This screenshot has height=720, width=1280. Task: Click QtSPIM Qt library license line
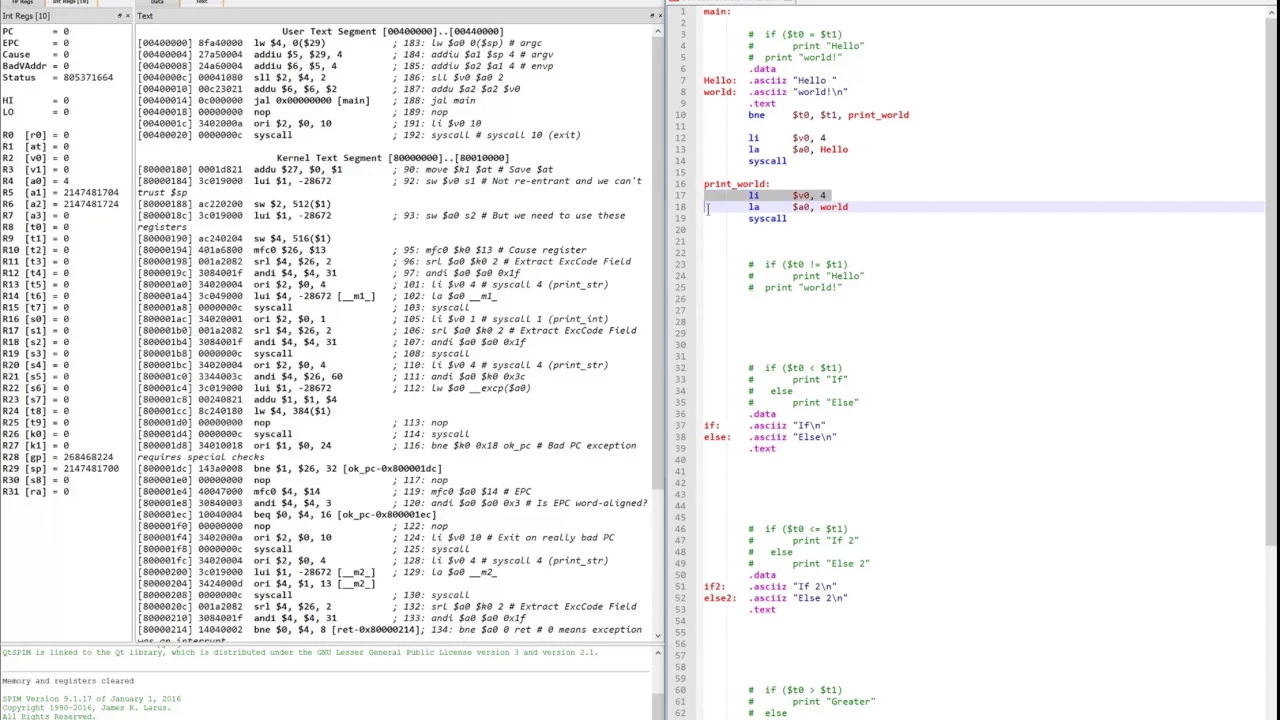tap(300, 652)
